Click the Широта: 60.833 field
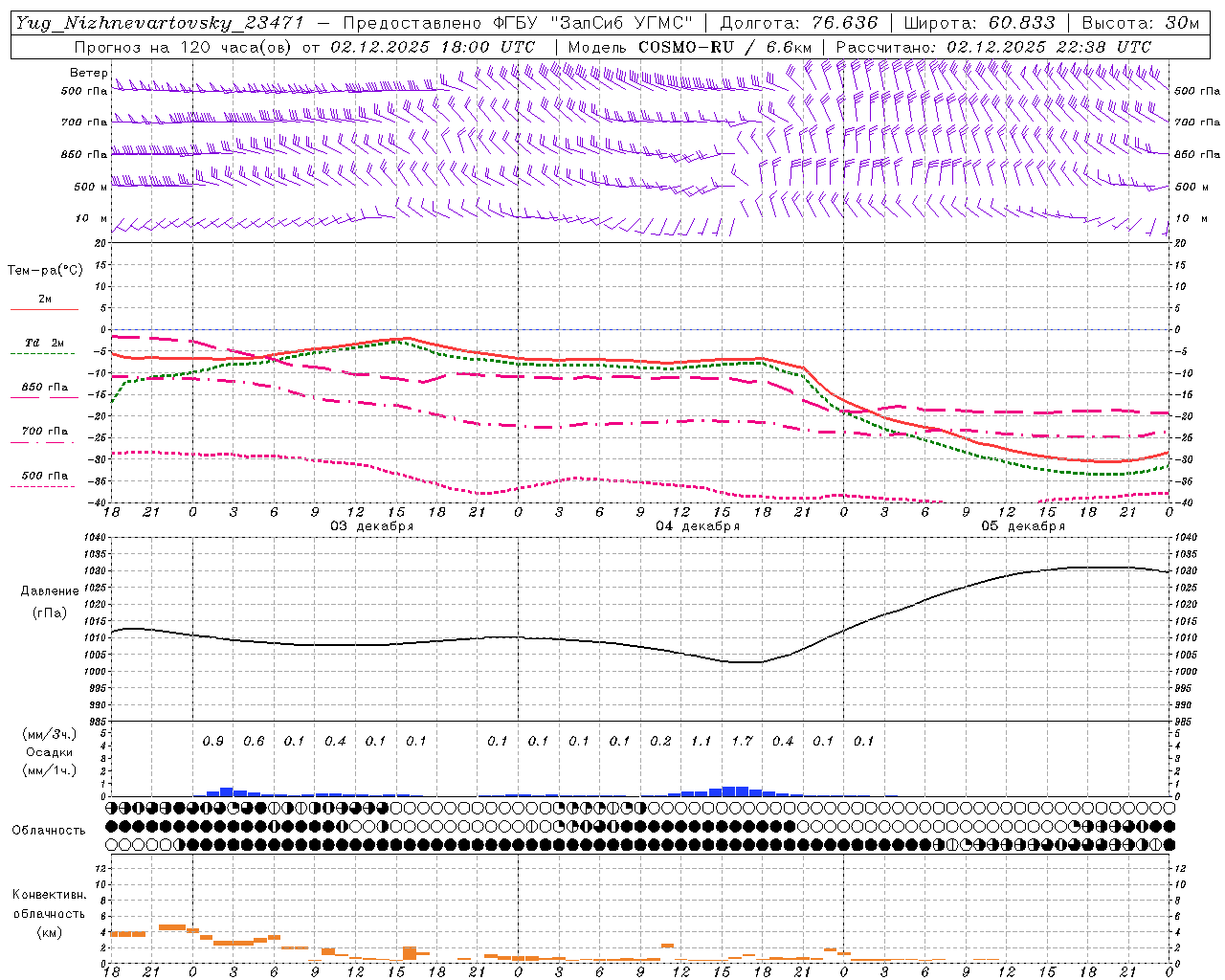 [979, 23]
